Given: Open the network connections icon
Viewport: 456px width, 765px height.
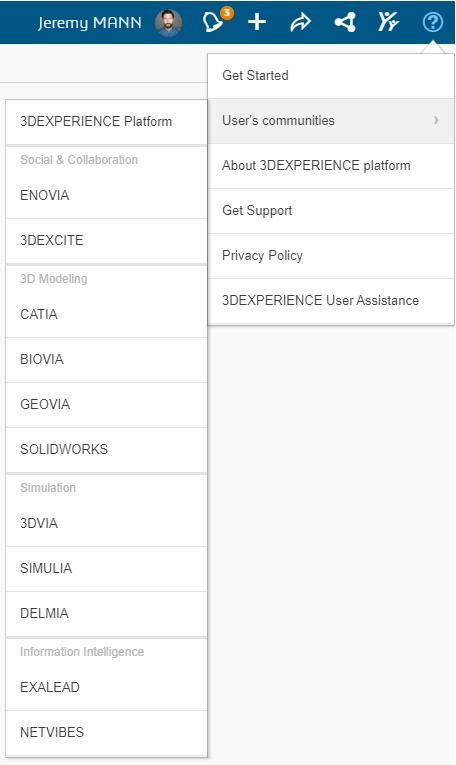Looking at the screenshot, I should click(345, 22).
